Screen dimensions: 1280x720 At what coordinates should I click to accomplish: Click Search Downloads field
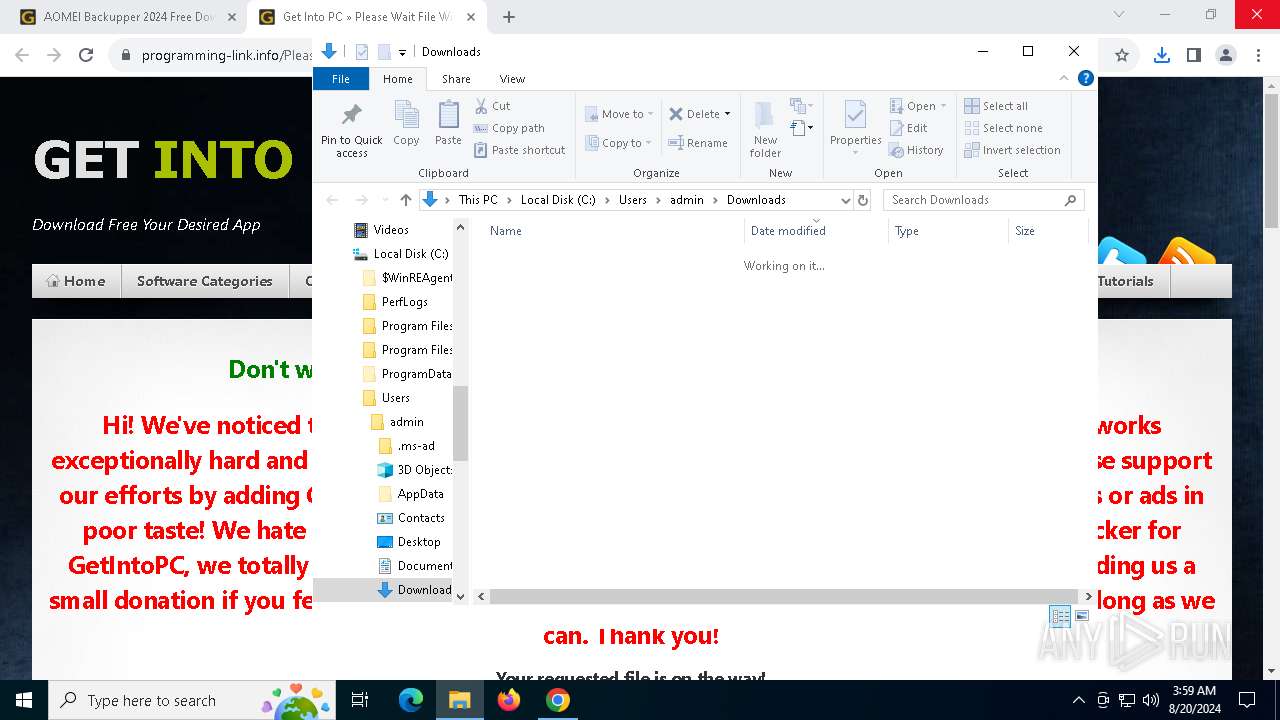tap(983, 200)
